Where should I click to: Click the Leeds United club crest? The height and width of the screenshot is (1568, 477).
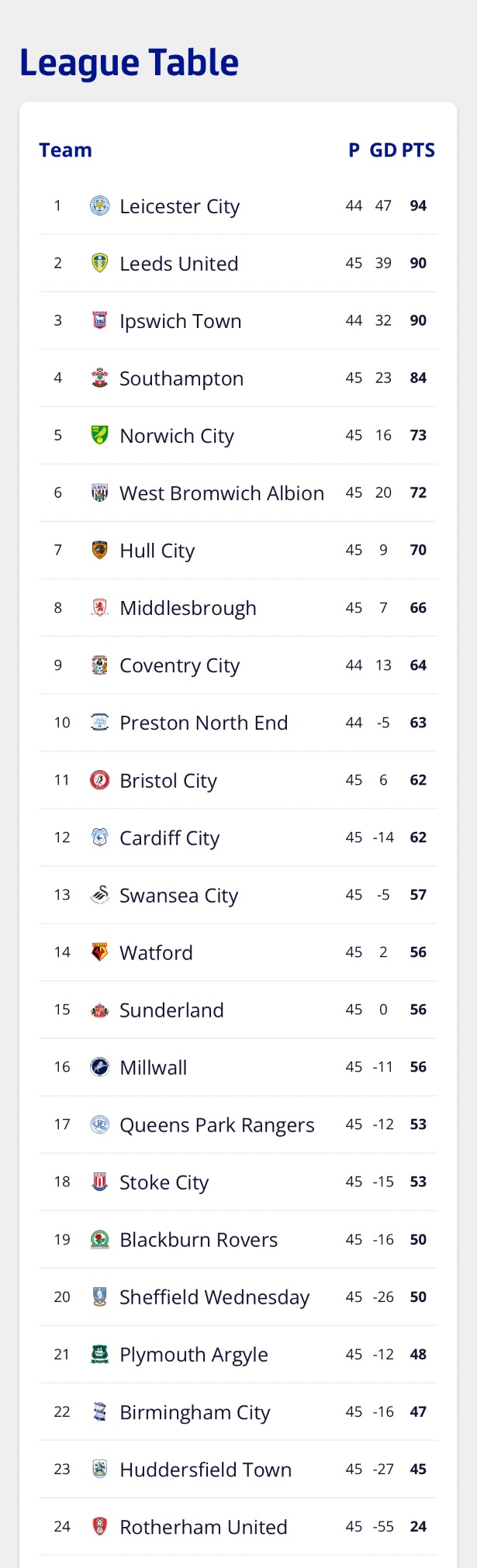(x=100, y=263)
